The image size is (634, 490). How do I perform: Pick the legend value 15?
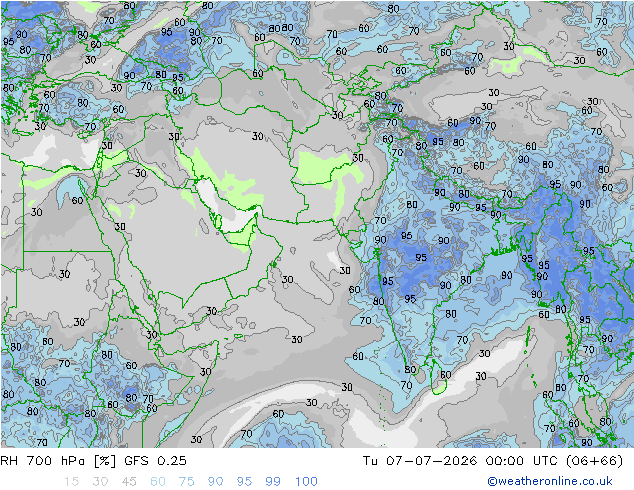point(71,482)
